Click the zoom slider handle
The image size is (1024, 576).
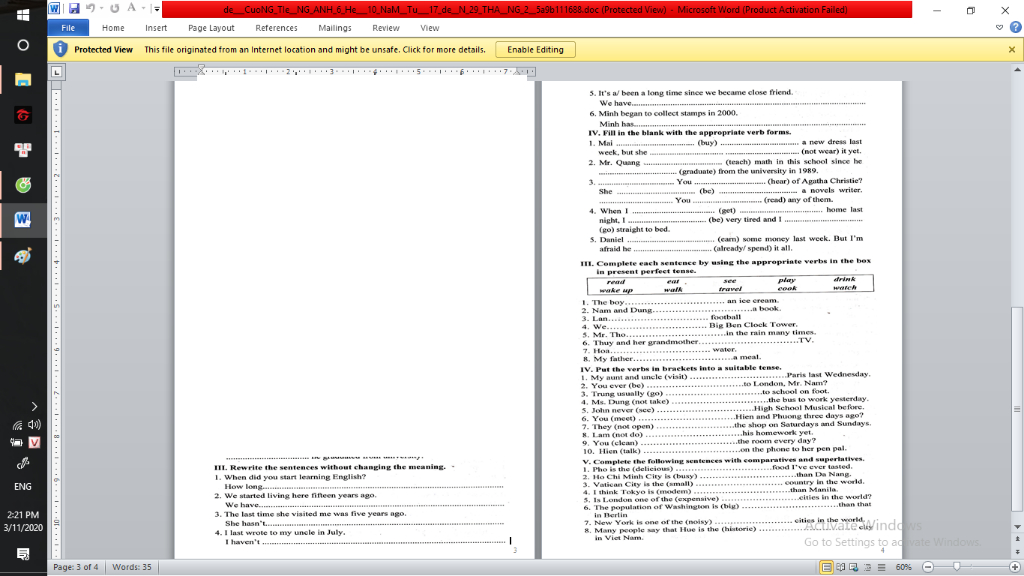point(957,567)
